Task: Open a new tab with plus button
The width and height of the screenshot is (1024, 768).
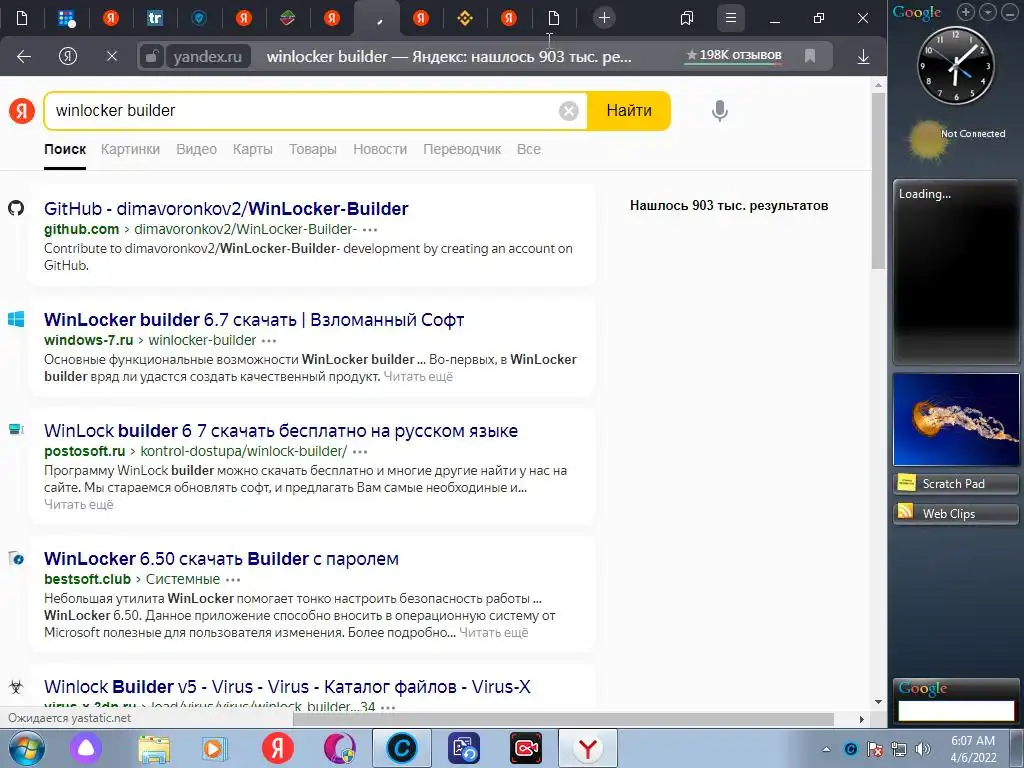Action: click(x=604, y=18)
